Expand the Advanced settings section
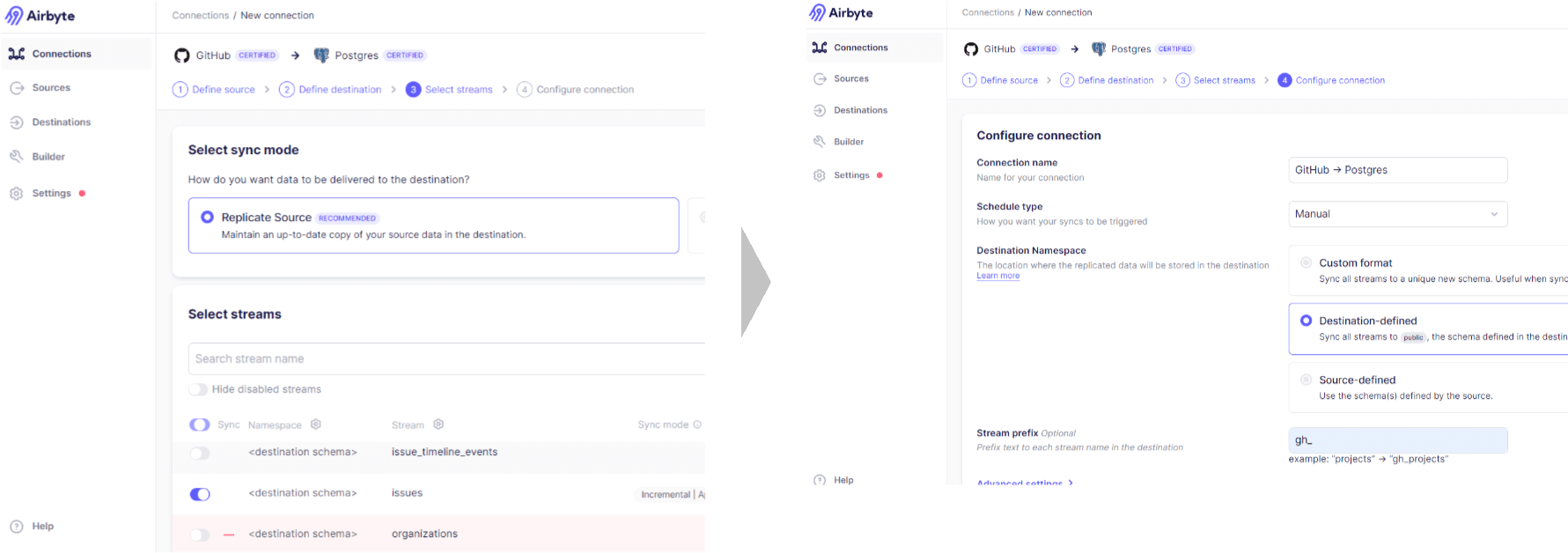 point(1024,483)
